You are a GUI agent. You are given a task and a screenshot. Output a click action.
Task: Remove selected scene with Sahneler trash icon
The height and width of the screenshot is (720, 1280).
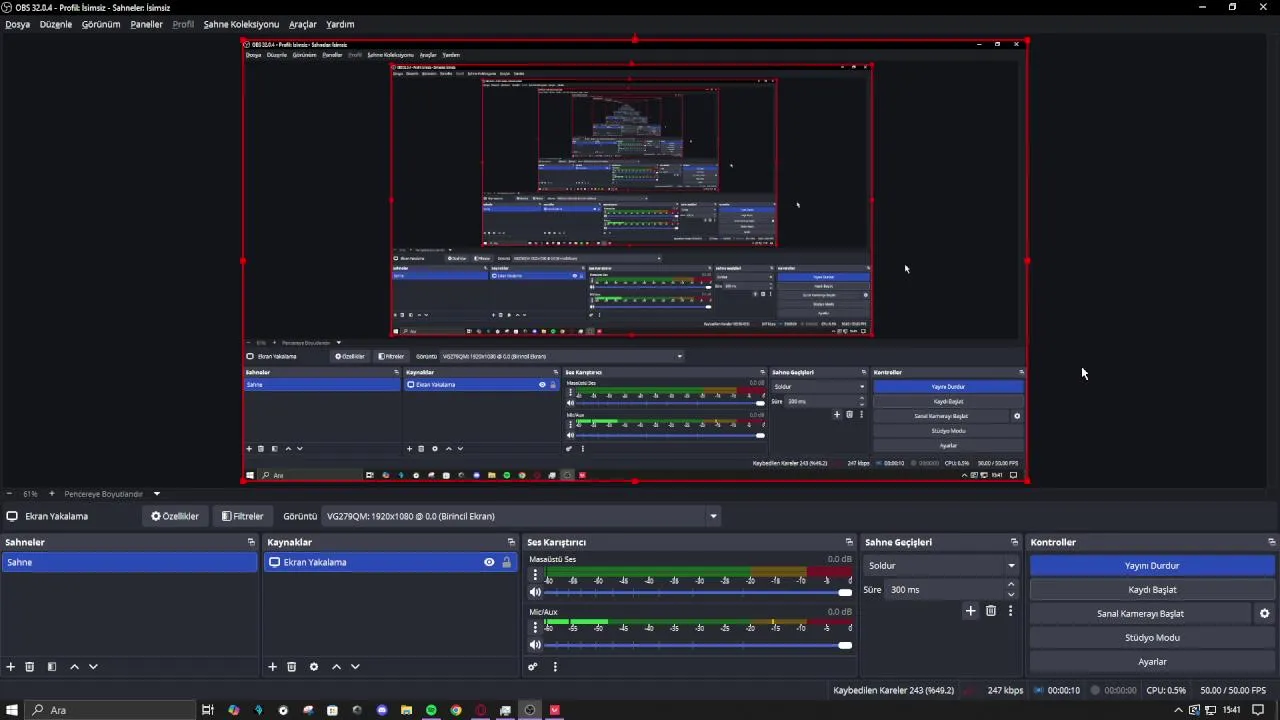pyautogui.click(x=30, y=667)
